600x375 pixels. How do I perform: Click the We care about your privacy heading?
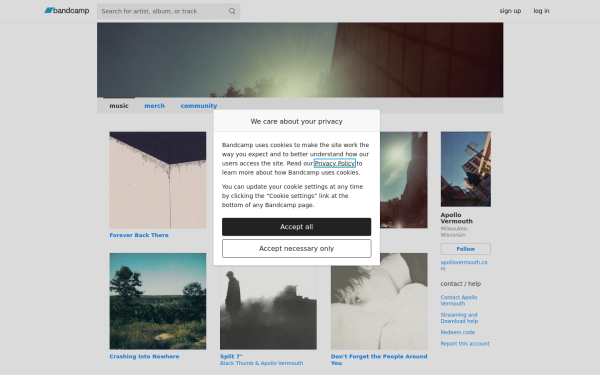point(297,121)
